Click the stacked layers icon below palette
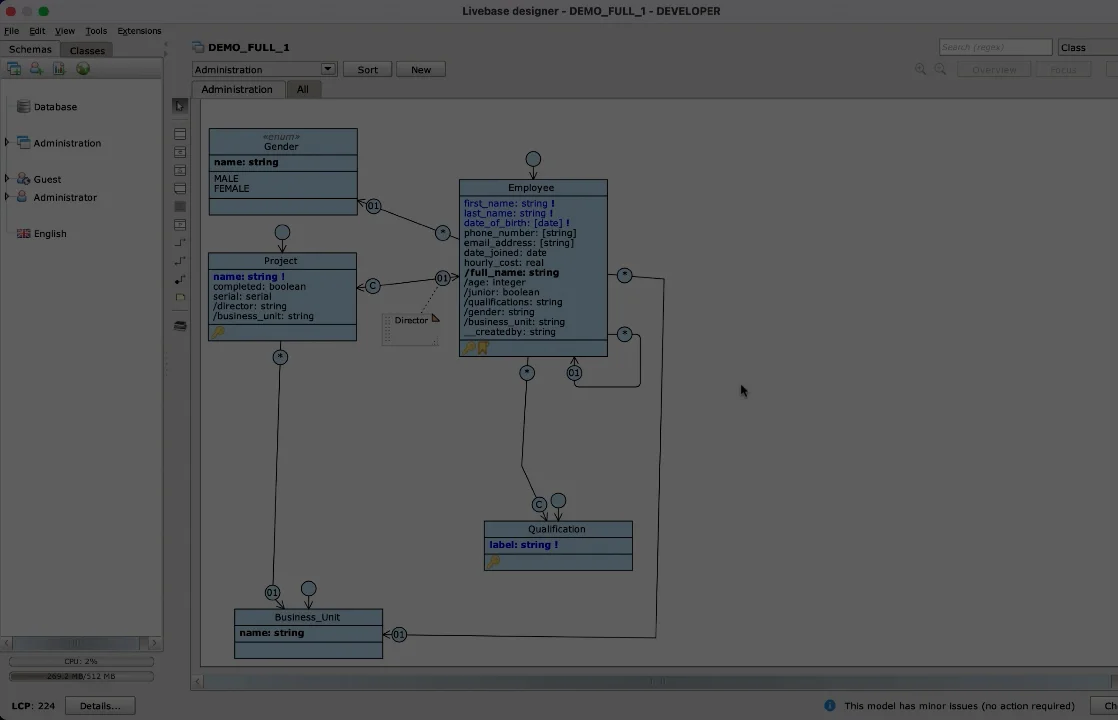Screen dimensions: 1118x720 click(x=180, y=326)
